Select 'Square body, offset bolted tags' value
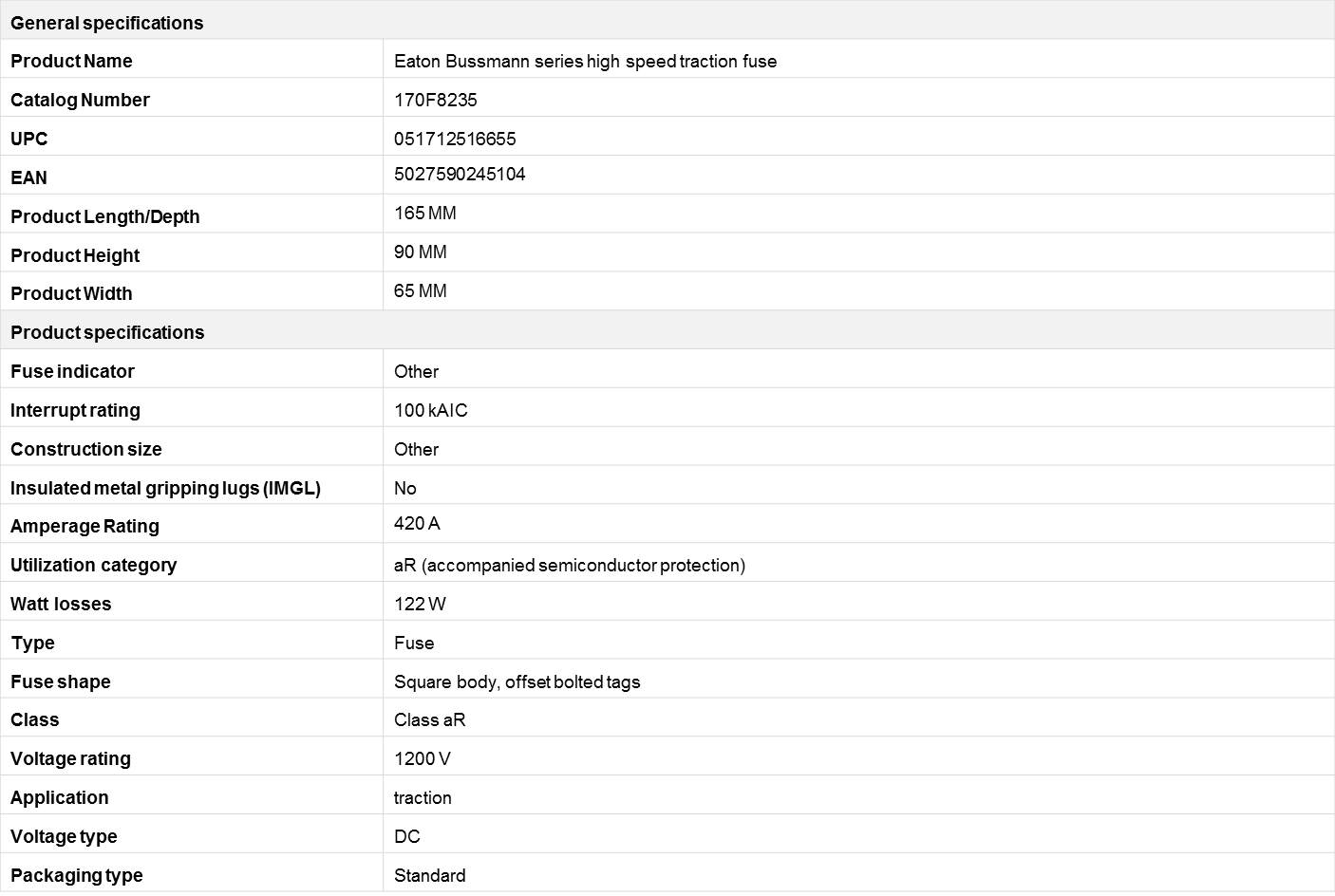 coord(517,681)
